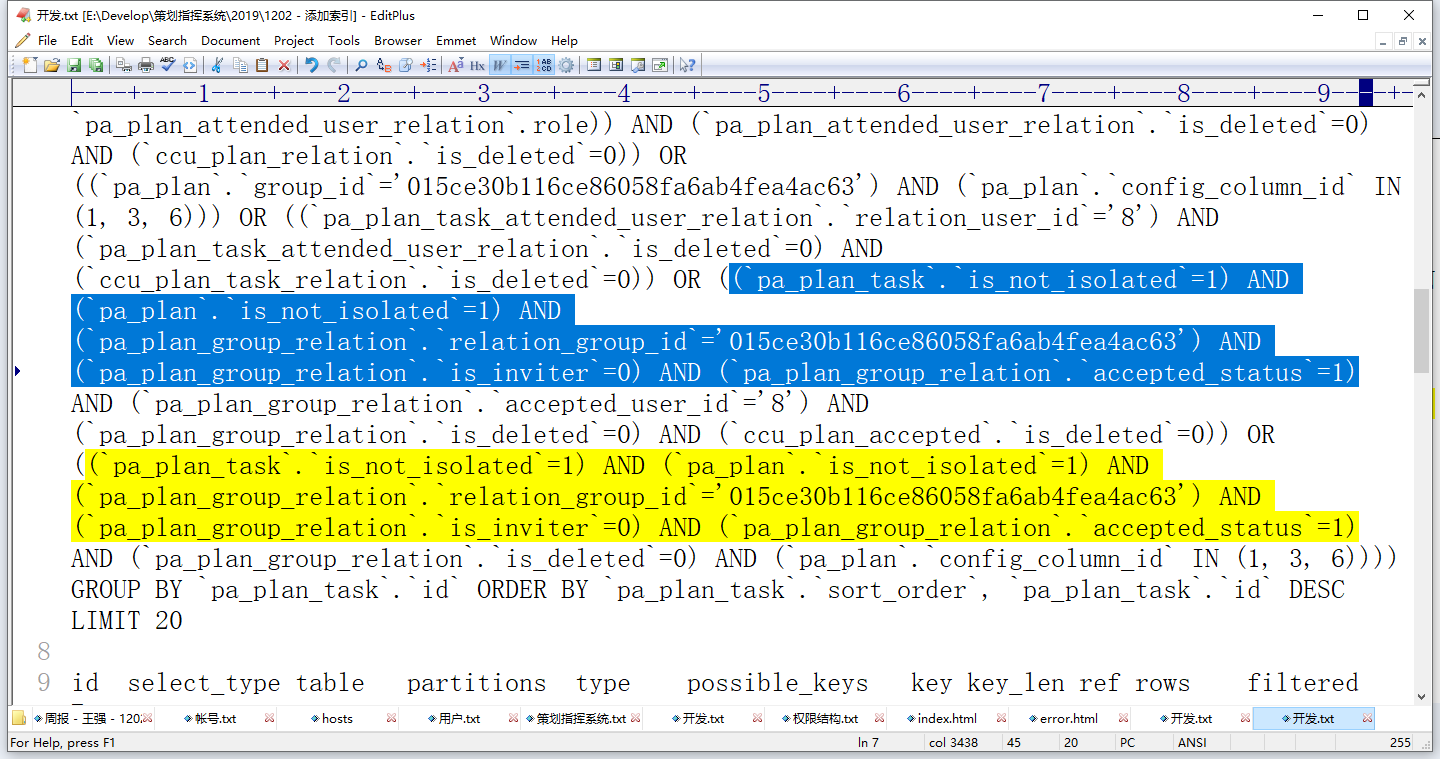Image resolution: width=1440 pixels, height=759 pixels.
Task: Open the File menu
Action: tap(47, 41)
